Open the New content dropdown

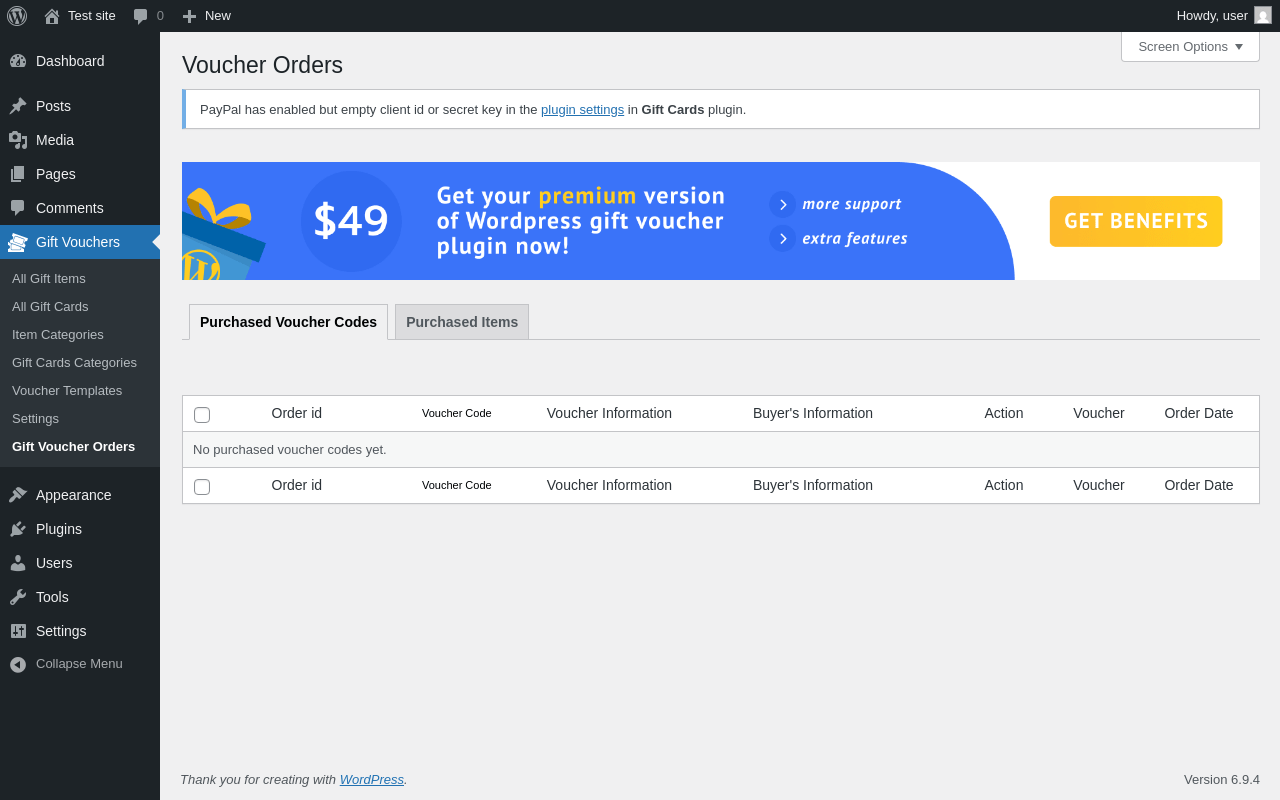coord(207,16)
